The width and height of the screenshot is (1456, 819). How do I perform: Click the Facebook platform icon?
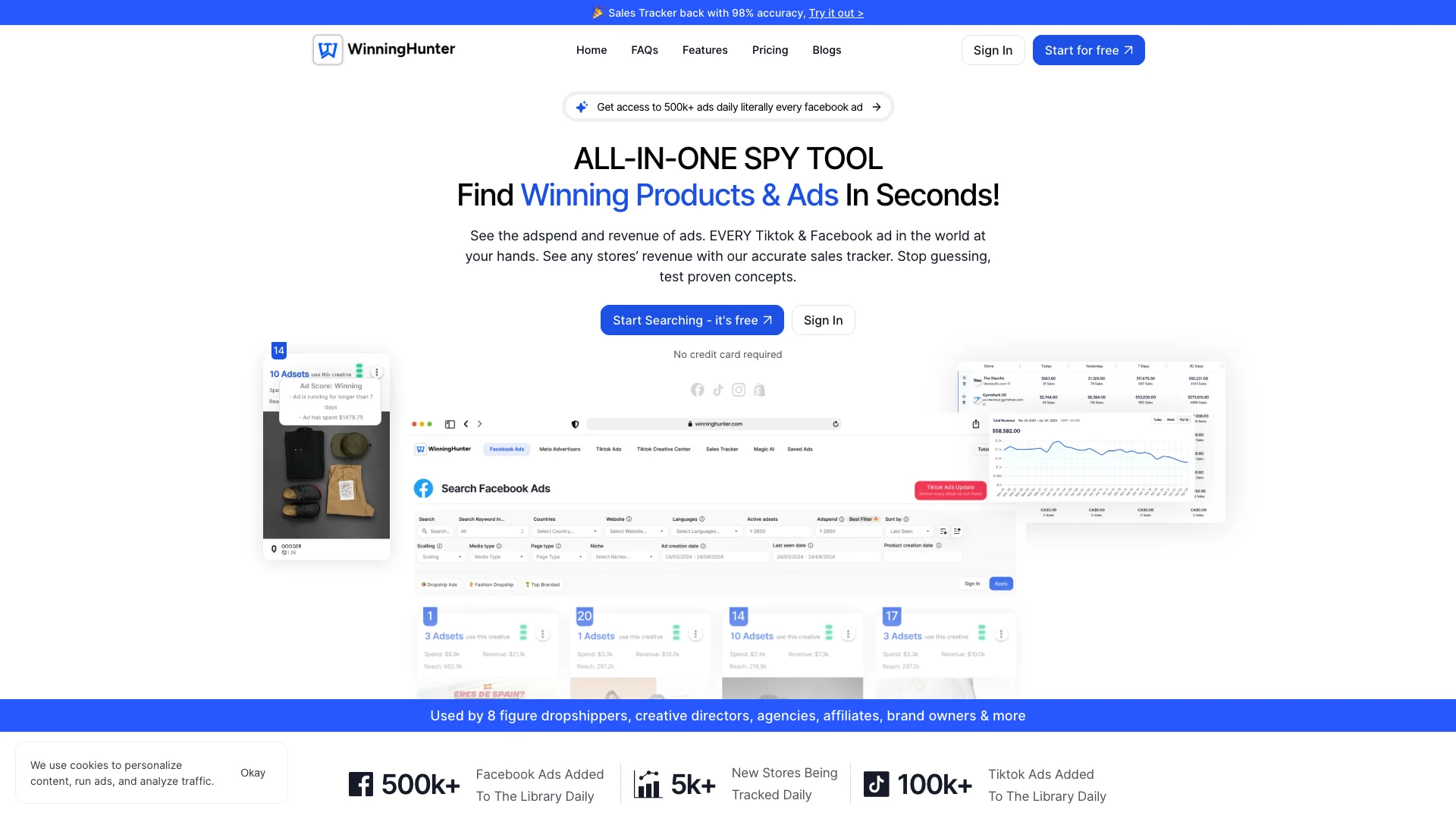pyautogui.click(x=697, y=390)
